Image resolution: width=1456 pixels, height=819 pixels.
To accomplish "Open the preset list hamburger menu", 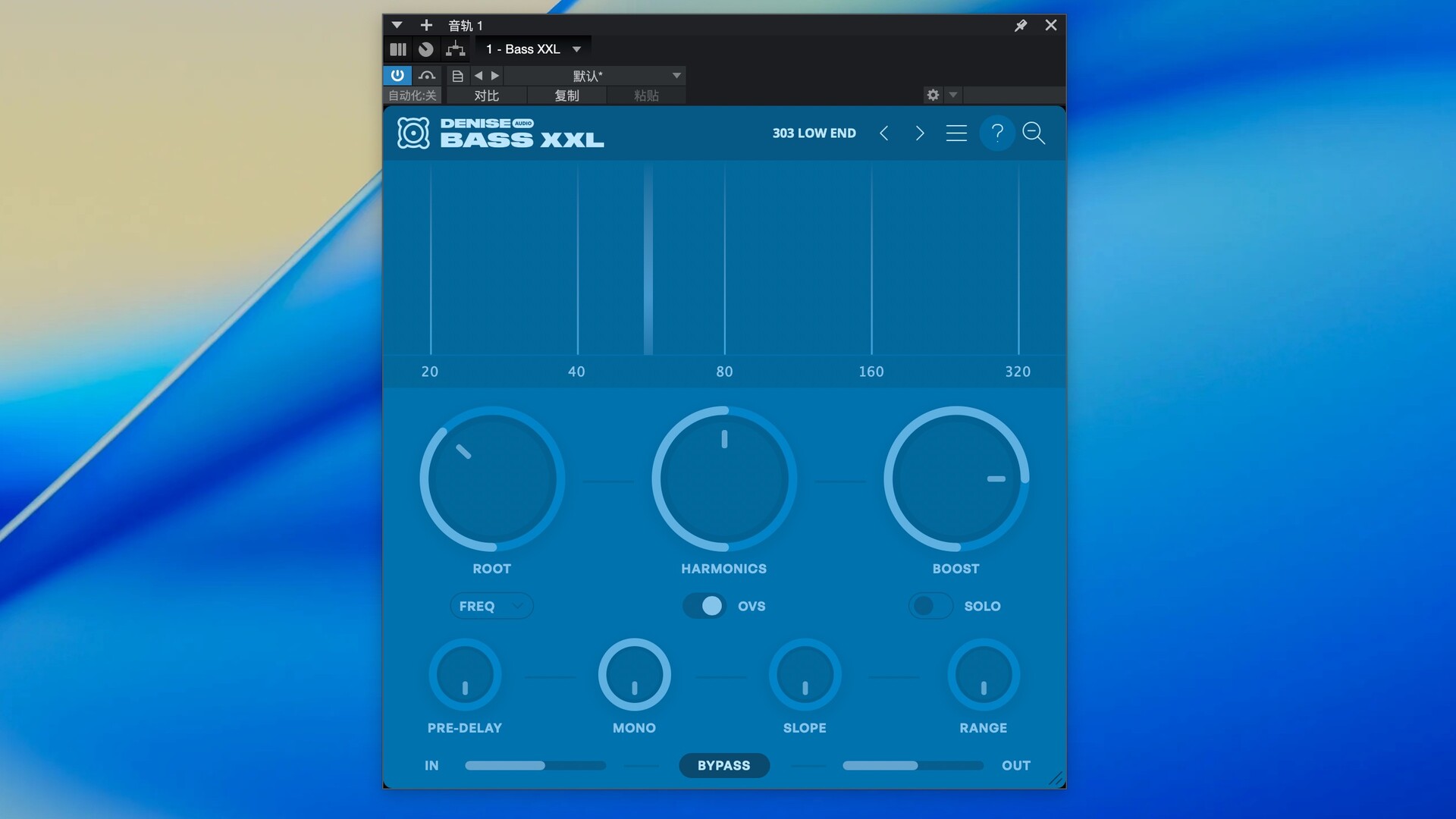I will tap(956, 133).
